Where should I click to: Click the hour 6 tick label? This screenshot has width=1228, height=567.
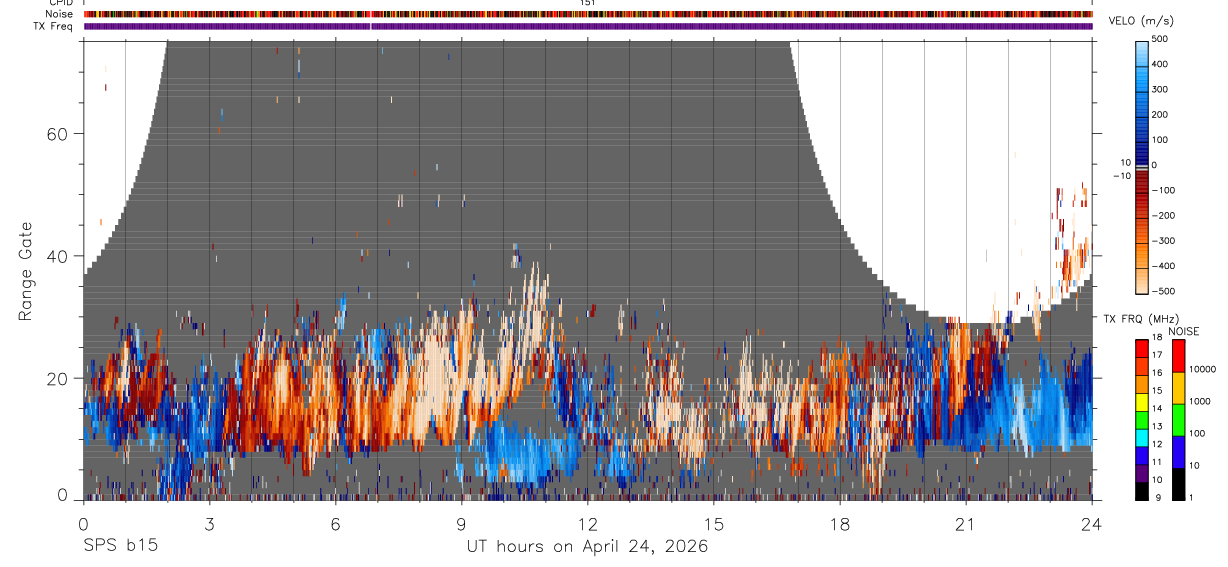click(x=335, y=524)
